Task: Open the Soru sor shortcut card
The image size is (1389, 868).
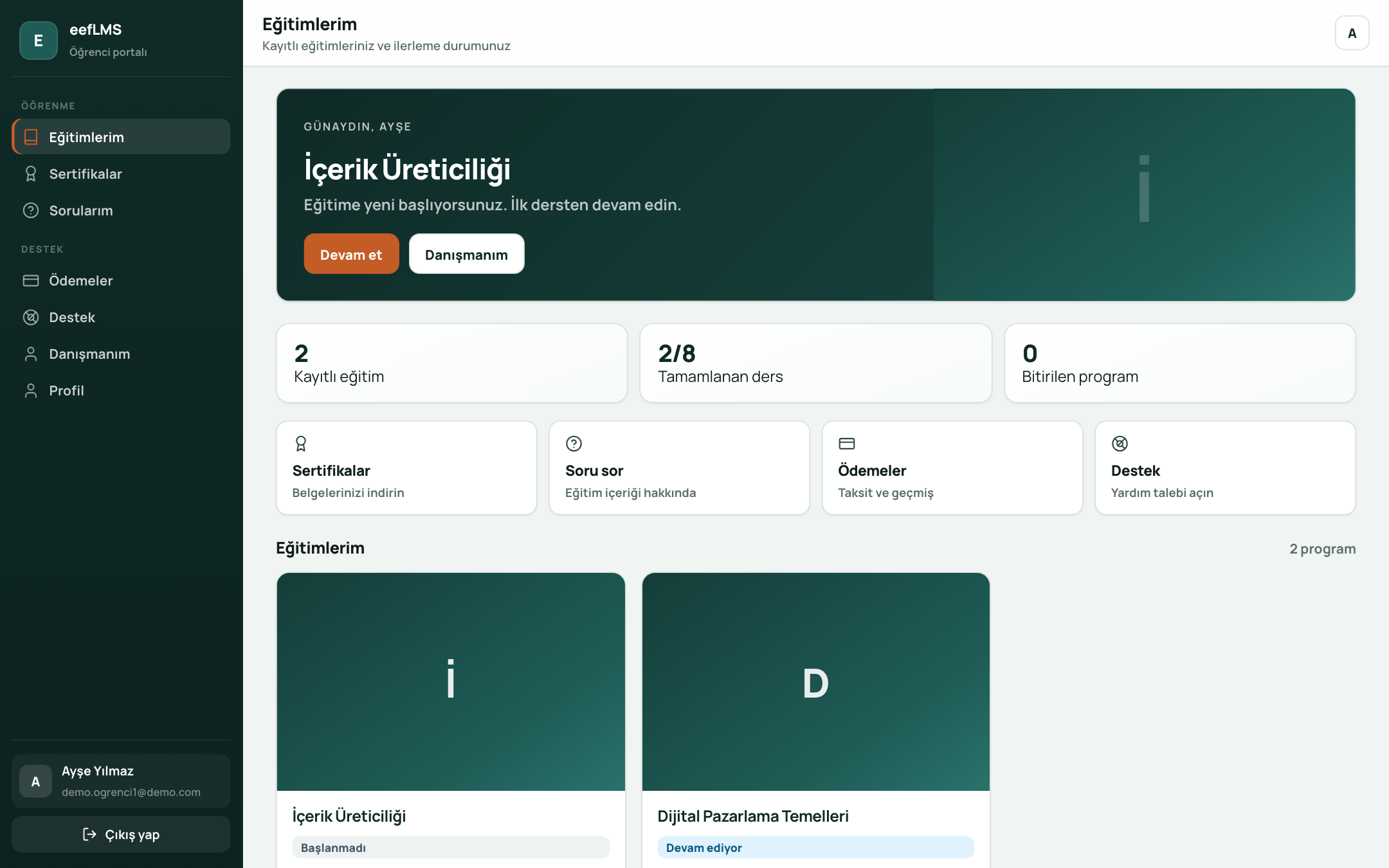Action: [679, 467]
